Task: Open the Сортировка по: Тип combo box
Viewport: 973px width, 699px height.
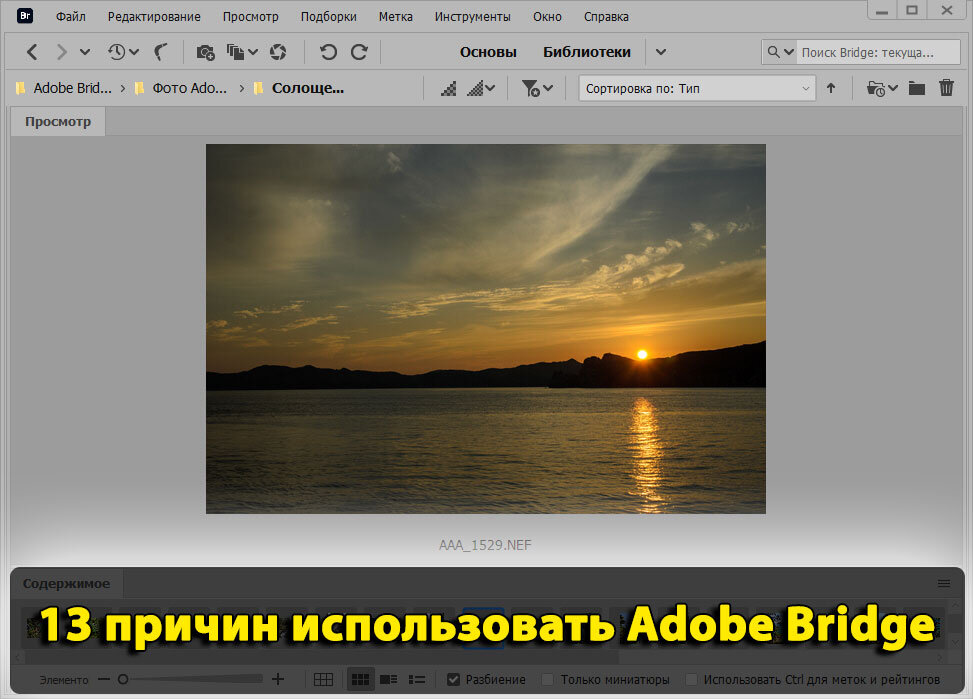Action: click(x=697, y=88)
